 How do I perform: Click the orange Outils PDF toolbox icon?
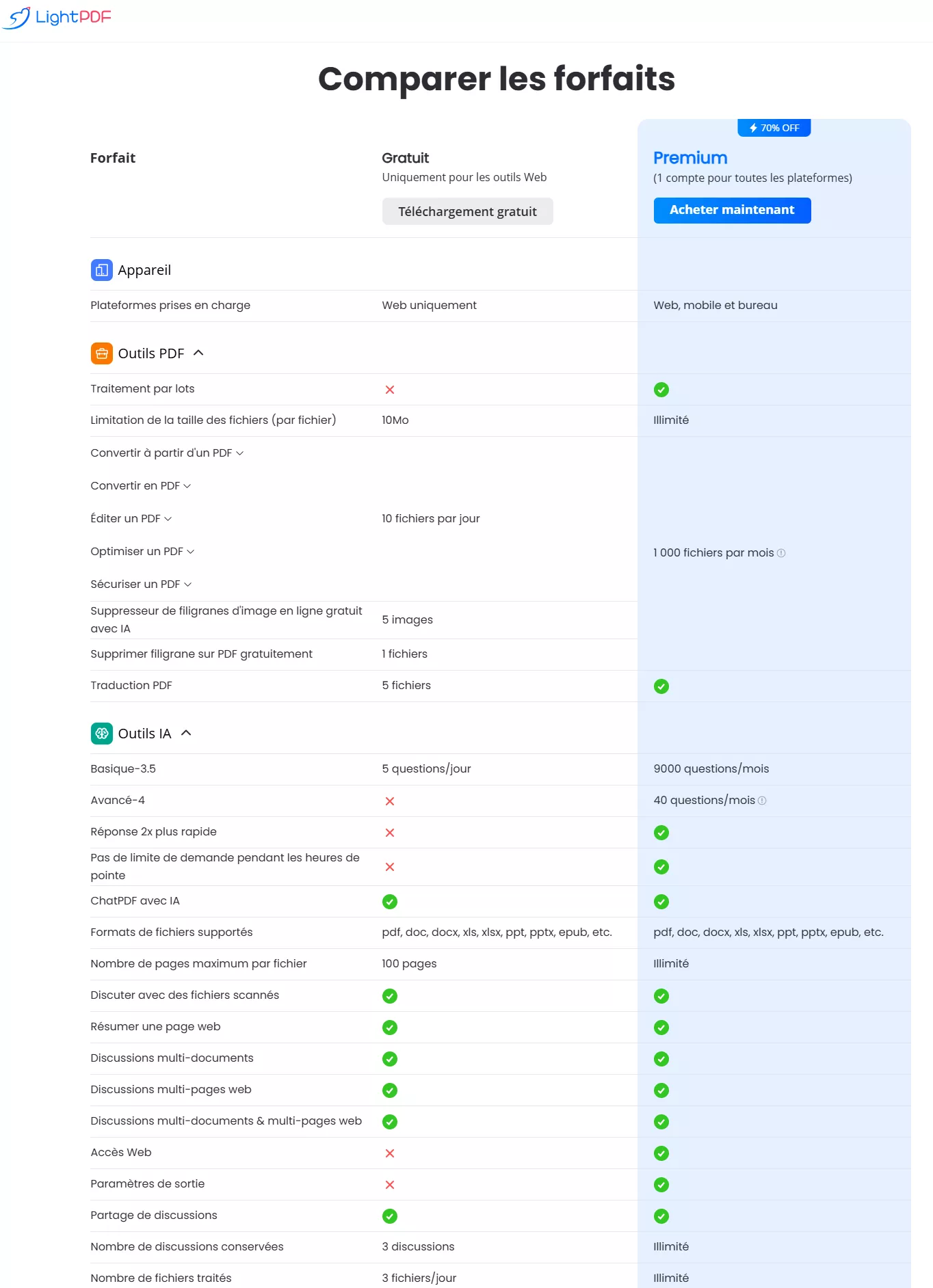point(101,353)
